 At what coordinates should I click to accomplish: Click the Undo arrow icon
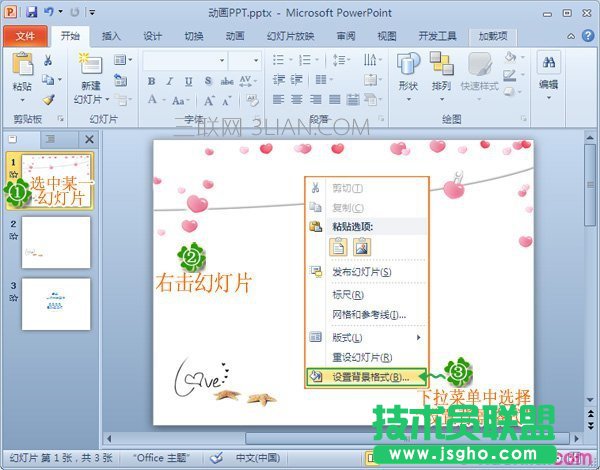pos(49,12)
